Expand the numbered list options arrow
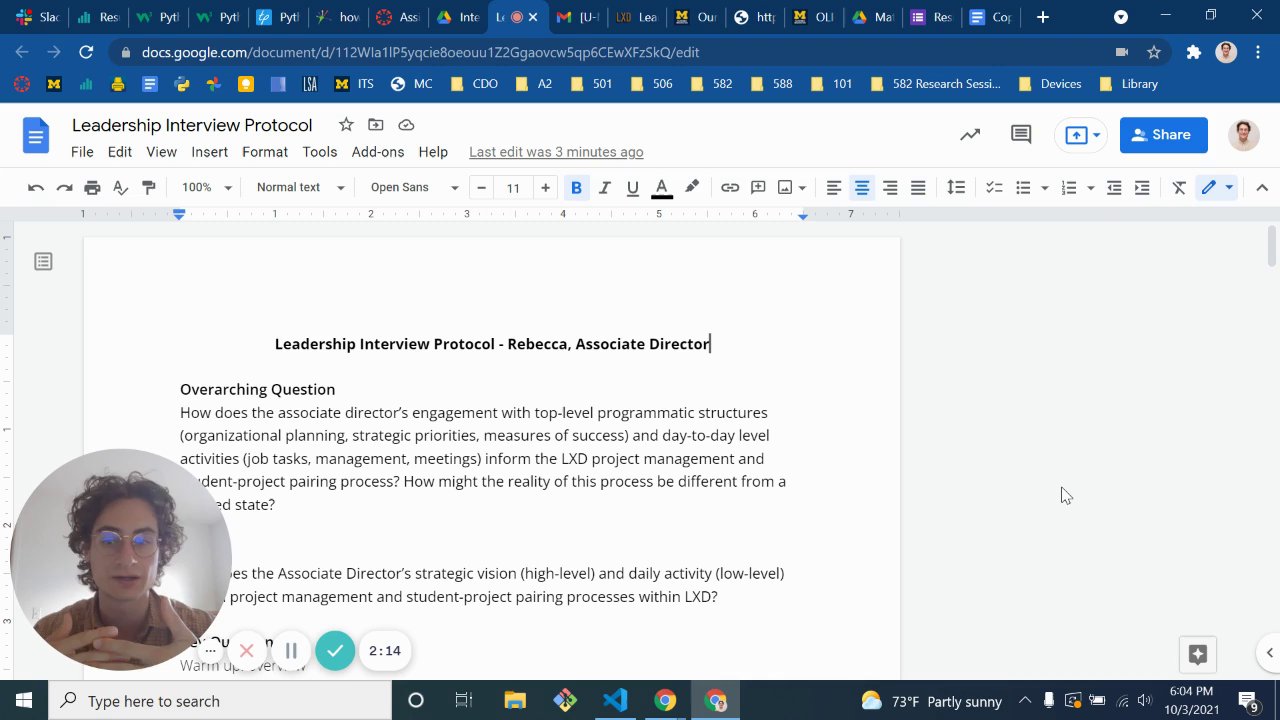 point(1090,187)
